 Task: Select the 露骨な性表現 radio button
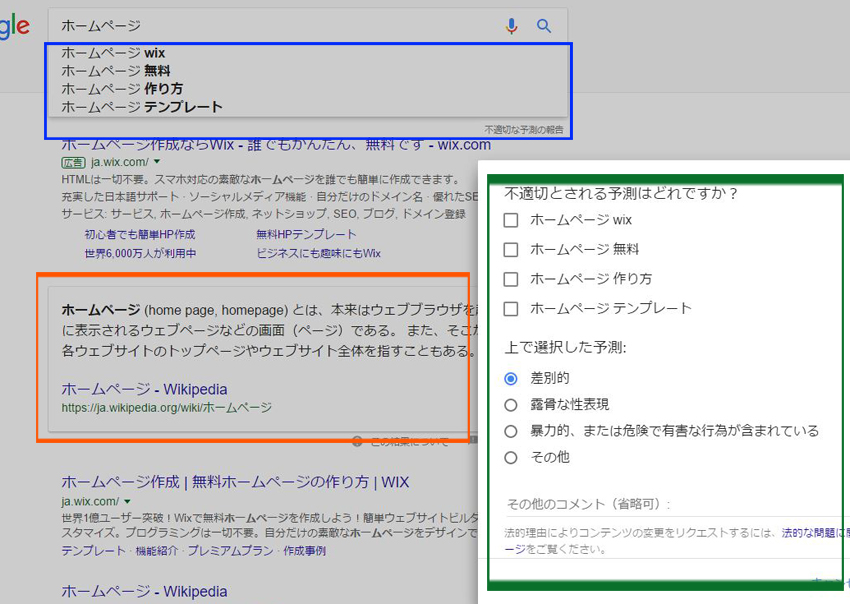511,405
